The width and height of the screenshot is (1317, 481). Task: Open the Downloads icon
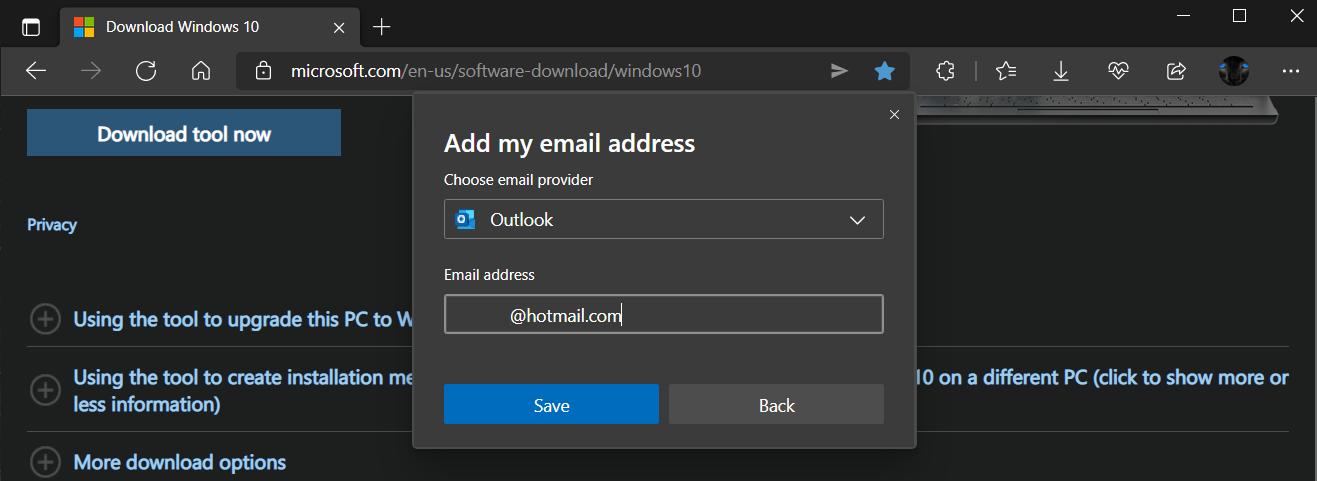click(1061, 70)
